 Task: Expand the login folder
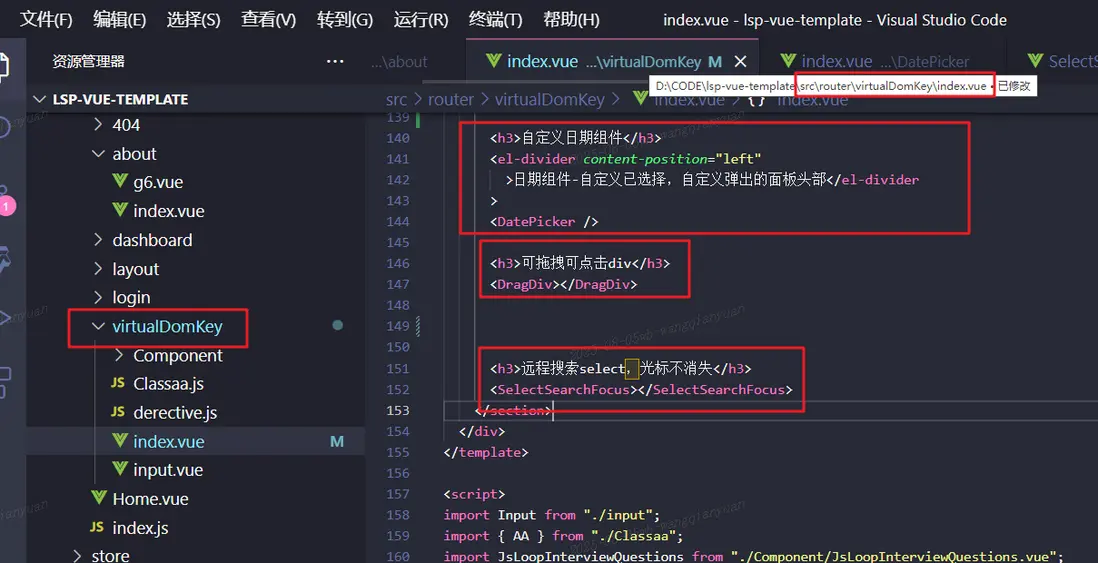tap(98, 298)
